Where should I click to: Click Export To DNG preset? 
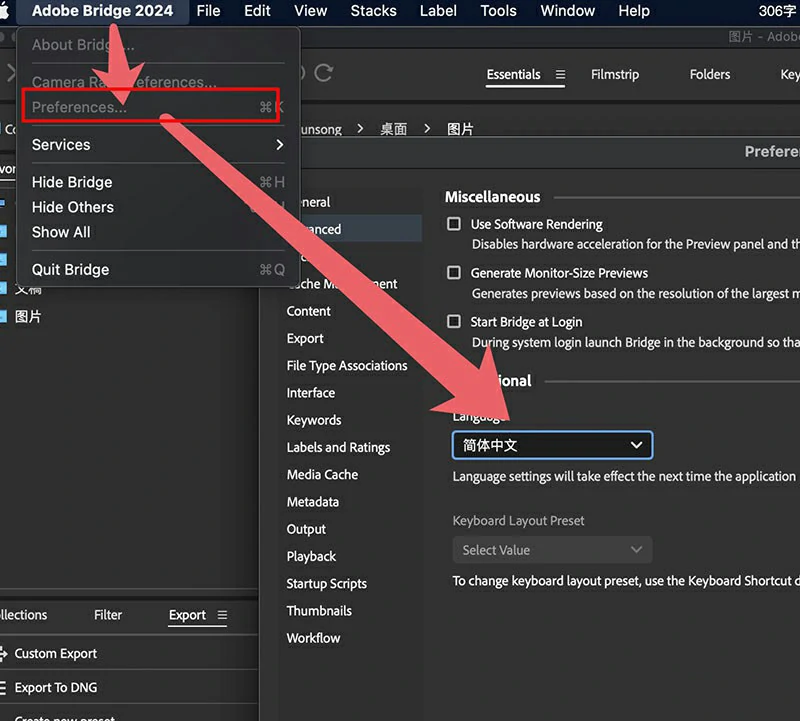(x=56, y=687)
